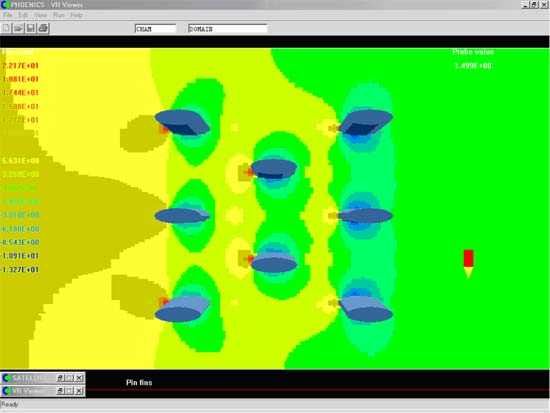Viewport: 550px width, 413px height.
Task: Close the minimized SATELLITE window
Action: (79, 378)
